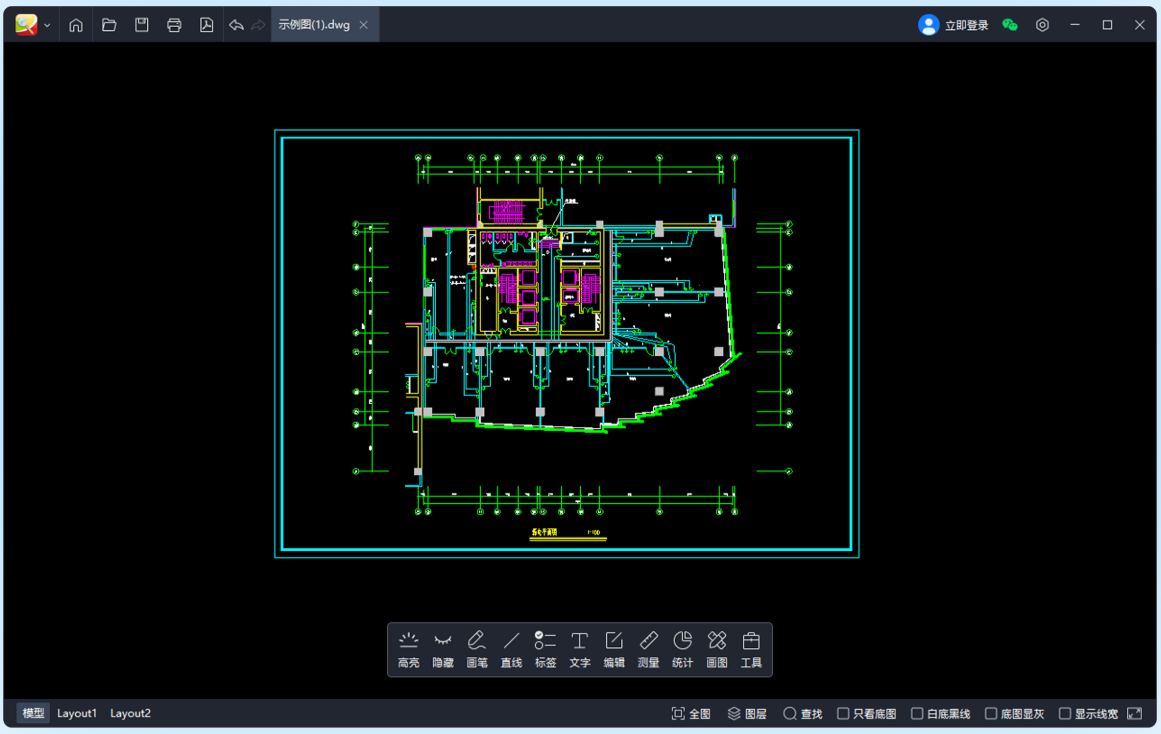Switch to the Layout2 tab
The width and height of the screenshot is (1161, 734).
tap(130, 713)
